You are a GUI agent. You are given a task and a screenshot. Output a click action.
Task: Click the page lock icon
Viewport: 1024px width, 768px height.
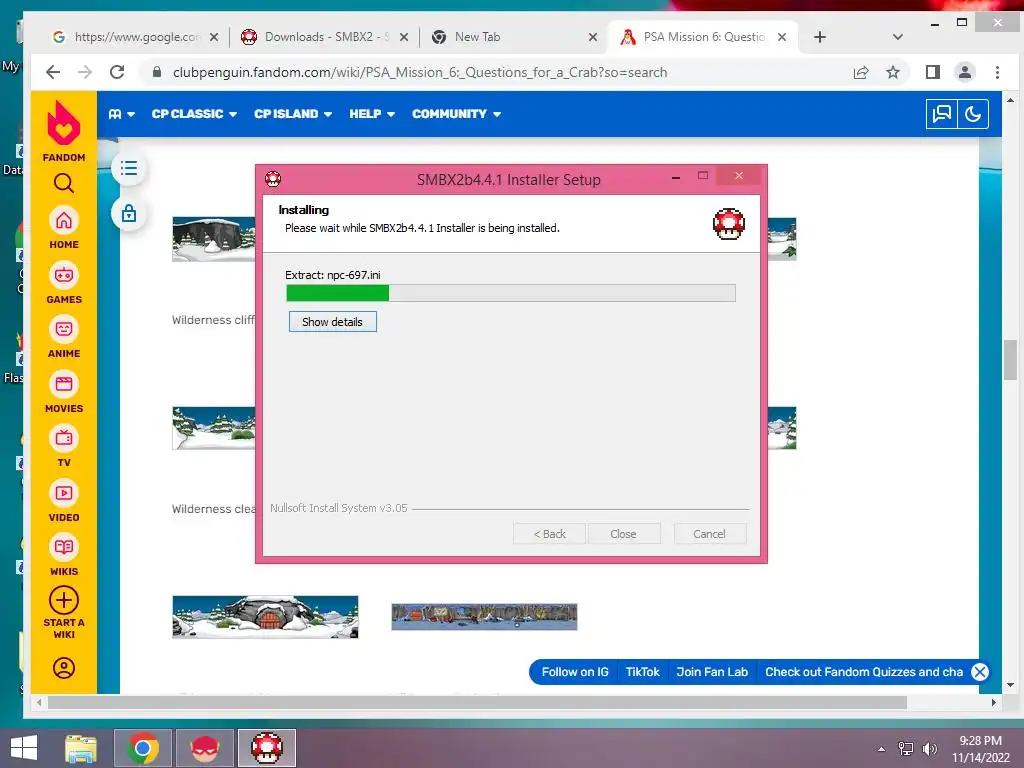(129, 214)
